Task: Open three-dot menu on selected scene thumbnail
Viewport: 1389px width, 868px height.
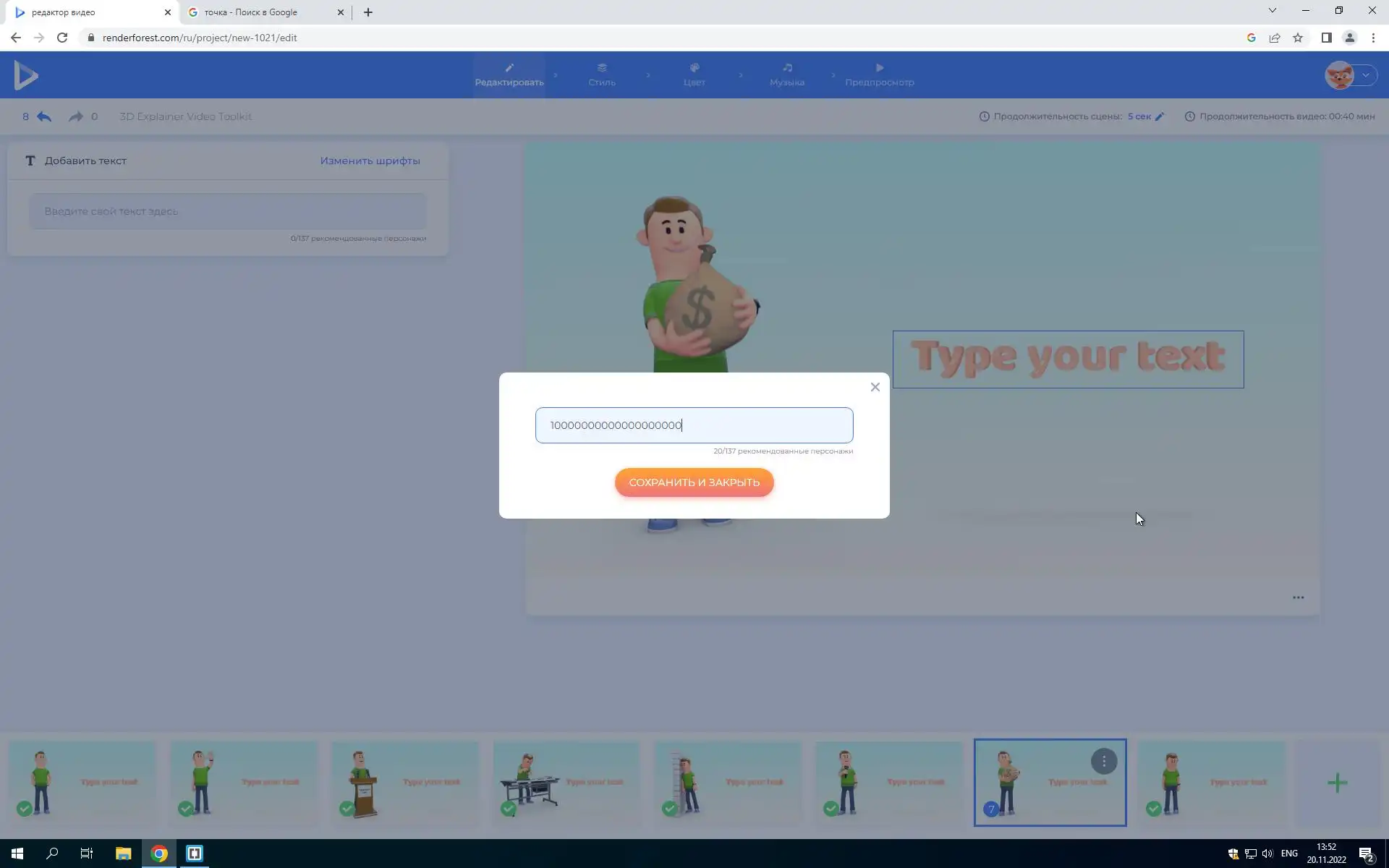Action: [x=1103, y=761]
